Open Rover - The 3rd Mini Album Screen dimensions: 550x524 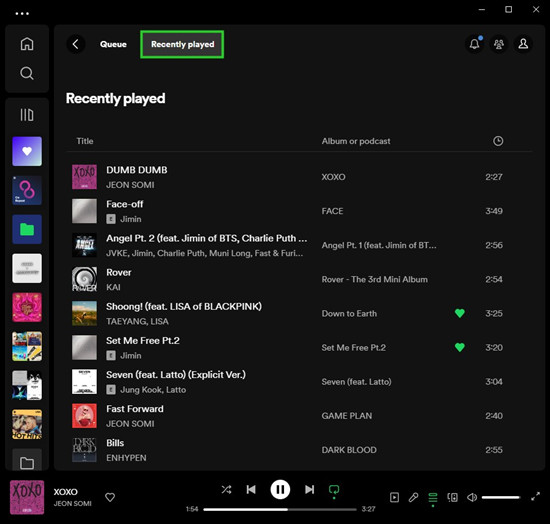point(375,280)
